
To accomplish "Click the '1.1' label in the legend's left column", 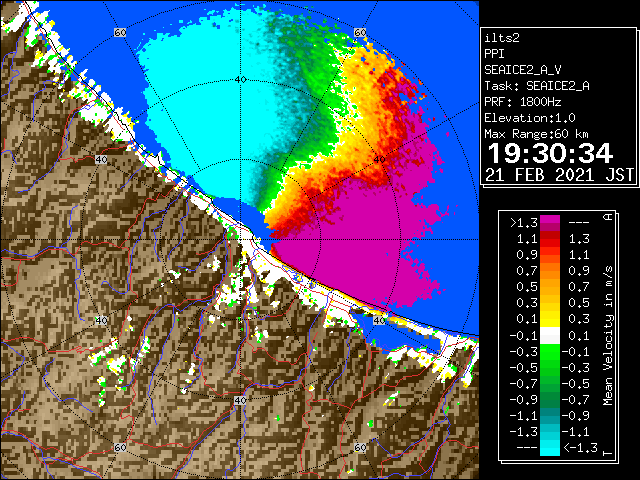I will point(527,239).
